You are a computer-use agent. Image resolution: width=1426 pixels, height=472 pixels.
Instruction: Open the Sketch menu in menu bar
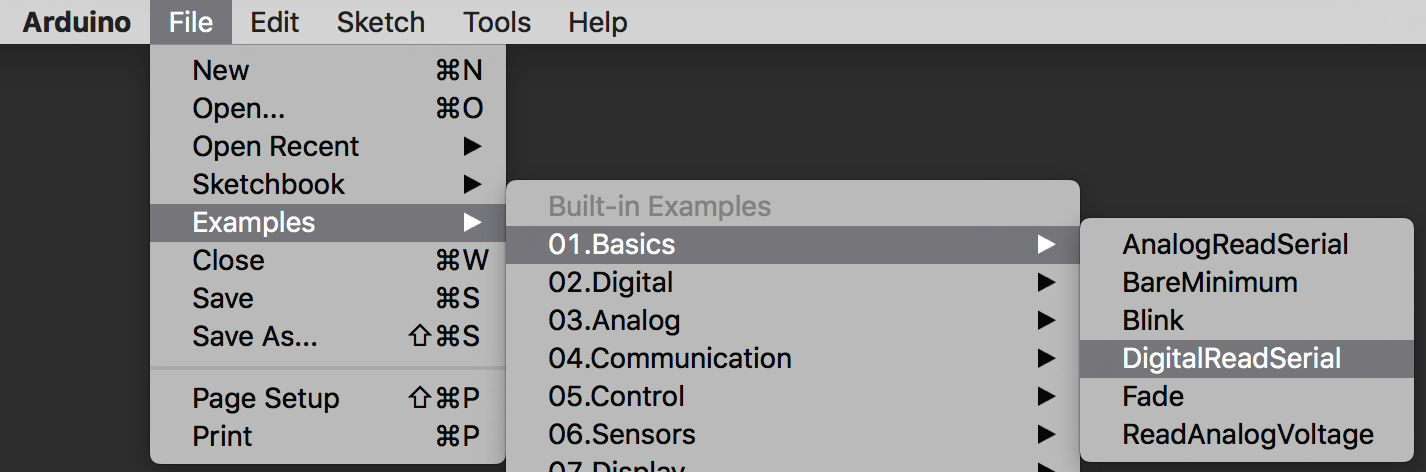click(x=380, y=22)
